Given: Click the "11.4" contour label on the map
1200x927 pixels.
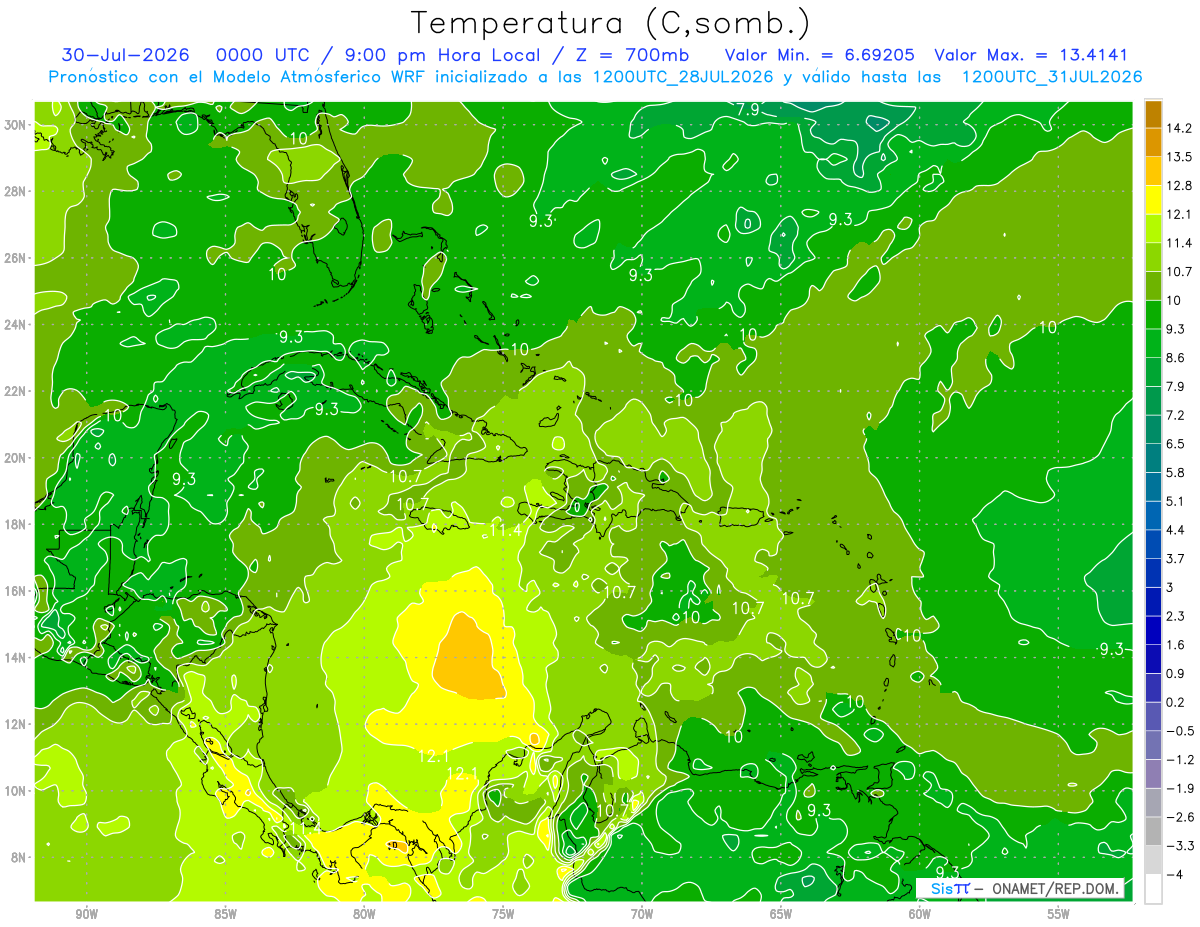Looking at the screenshot, I should (505, 530).
